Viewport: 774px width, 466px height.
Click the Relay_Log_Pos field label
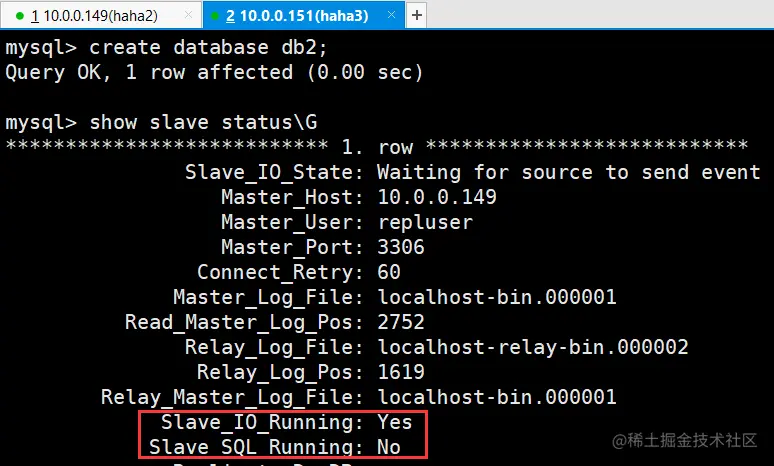pyautogui.click(x=280, y=373)
